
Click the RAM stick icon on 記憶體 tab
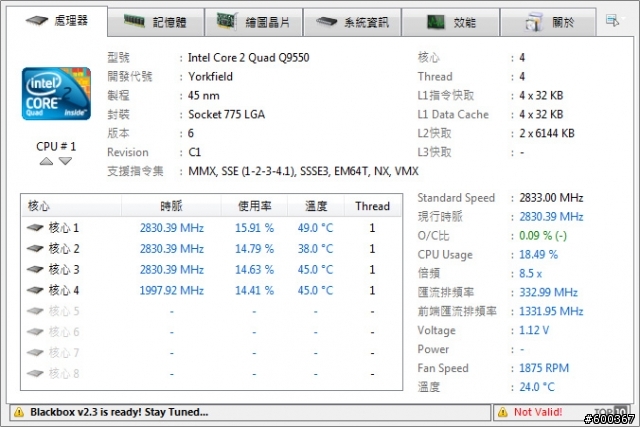click(134, 20)
